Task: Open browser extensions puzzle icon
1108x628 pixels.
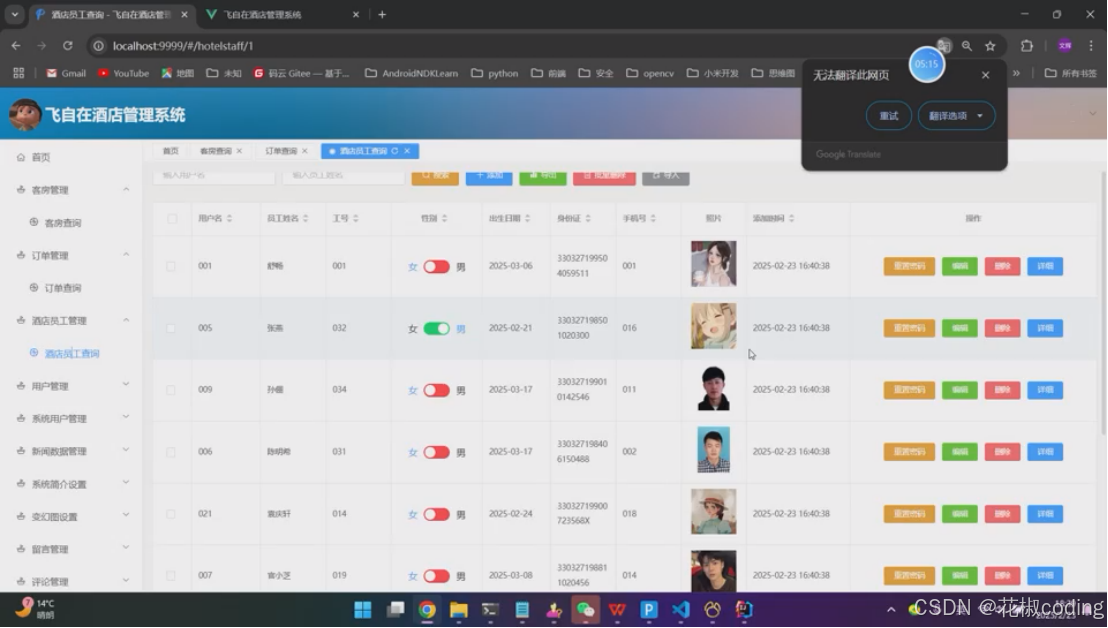Action: click(x=1027, y=46)
